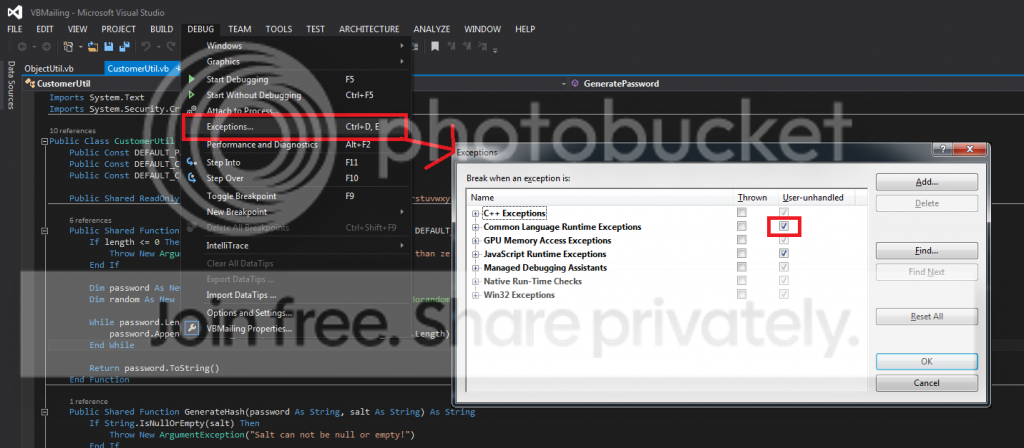
Task: Click the Find... button
Action: click(927, 251)
